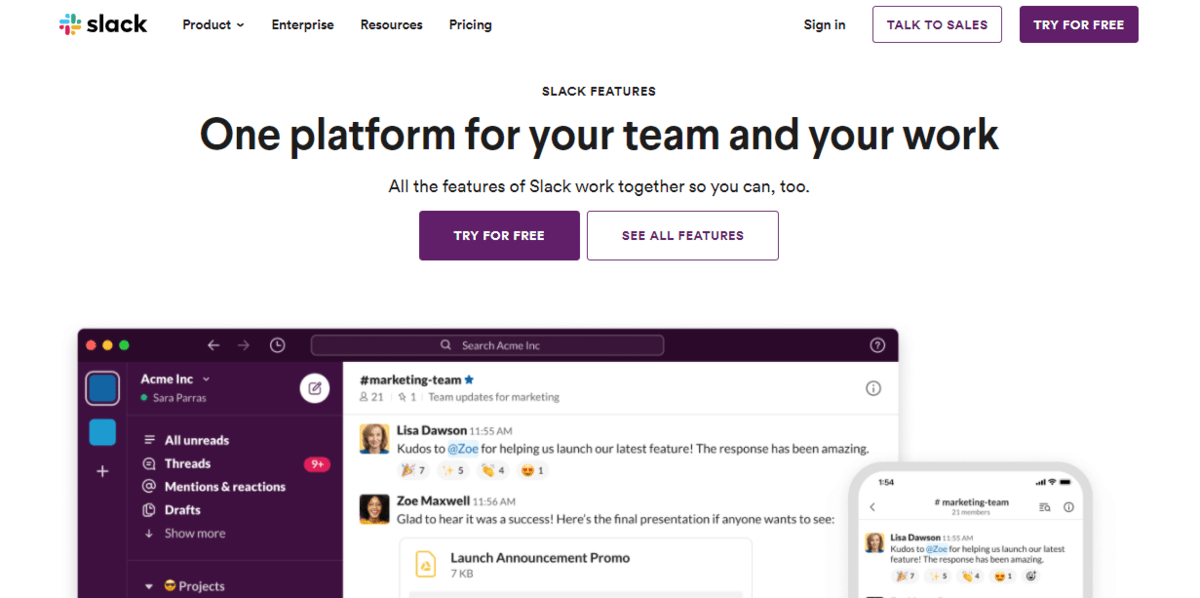Click the back arrow in the Slack app
The height and width of the screenshot is (598, 1200).
(213, 345)
